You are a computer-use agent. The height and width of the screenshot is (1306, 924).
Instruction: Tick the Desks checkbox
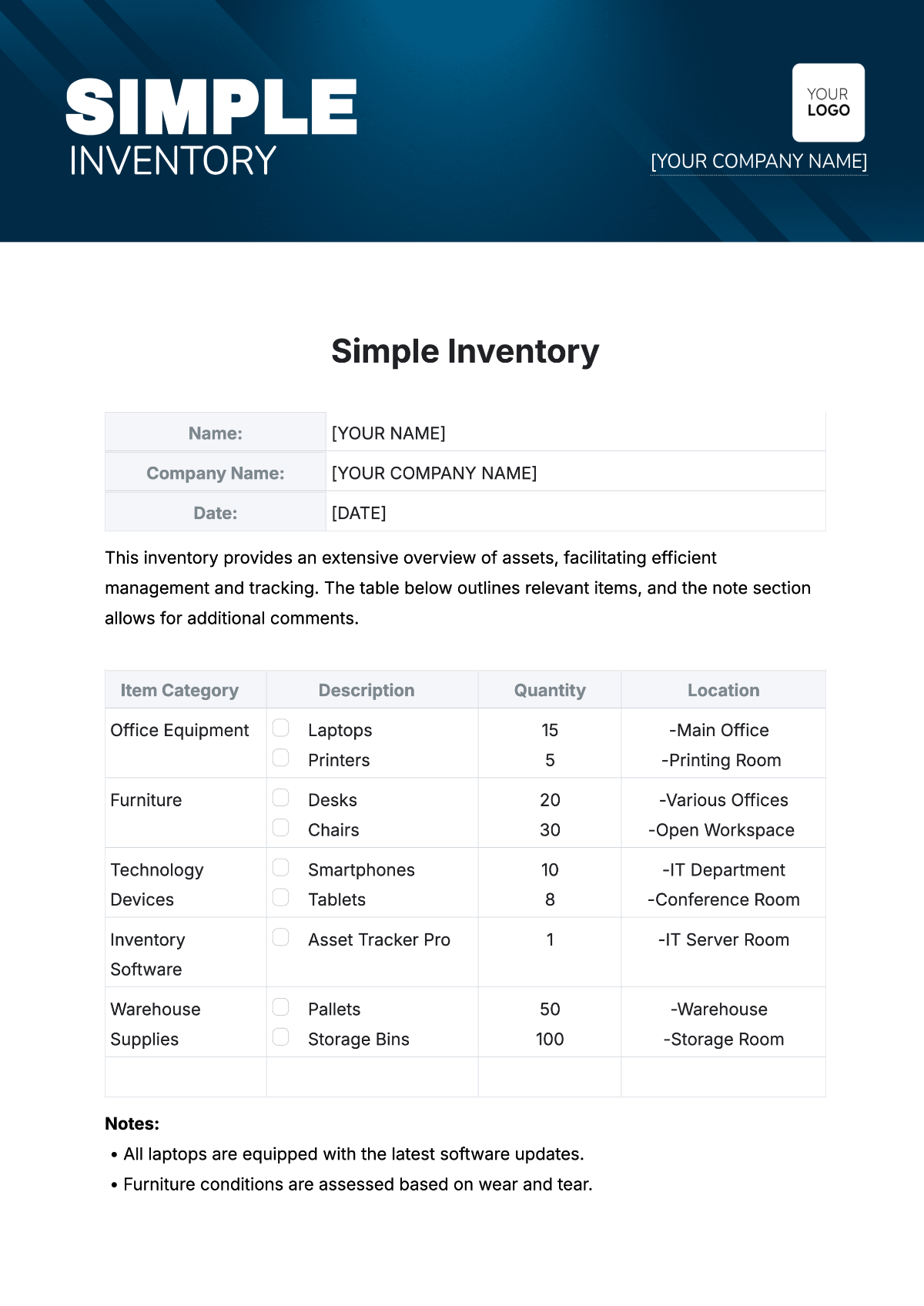pos(281,797)
